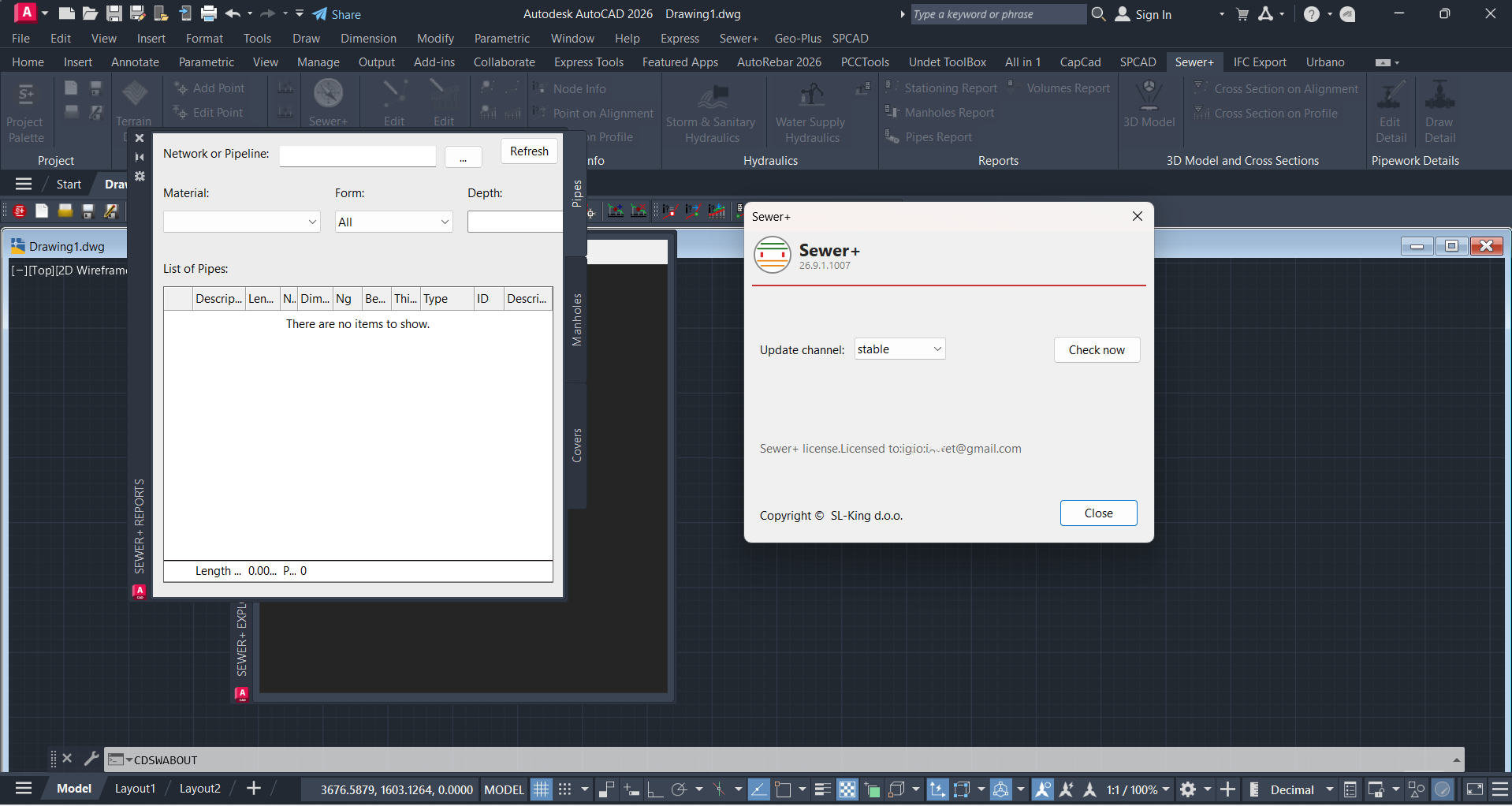This screenshot has width=1512, height=806.
Task: Click the Covers side tab
Action: pos(577,446)
